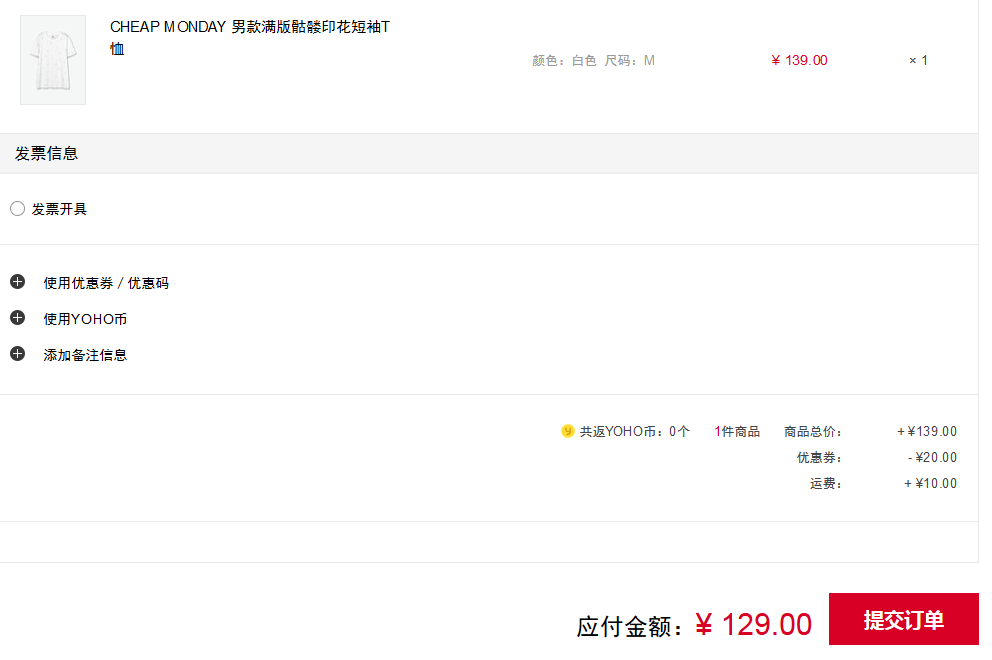Open the CHEAP MONDAY T-shirt title link

tap(250, 37)
